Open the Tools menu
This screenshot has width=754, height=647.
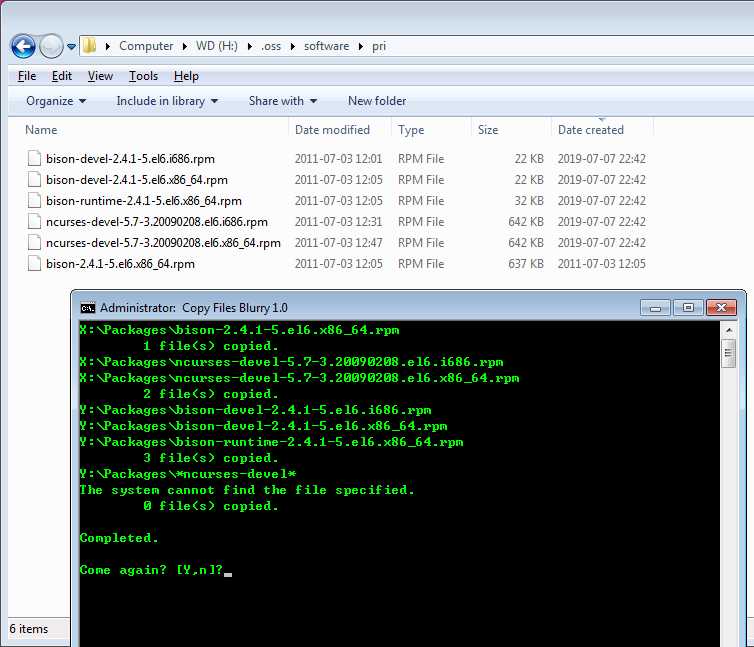[143, 76]
